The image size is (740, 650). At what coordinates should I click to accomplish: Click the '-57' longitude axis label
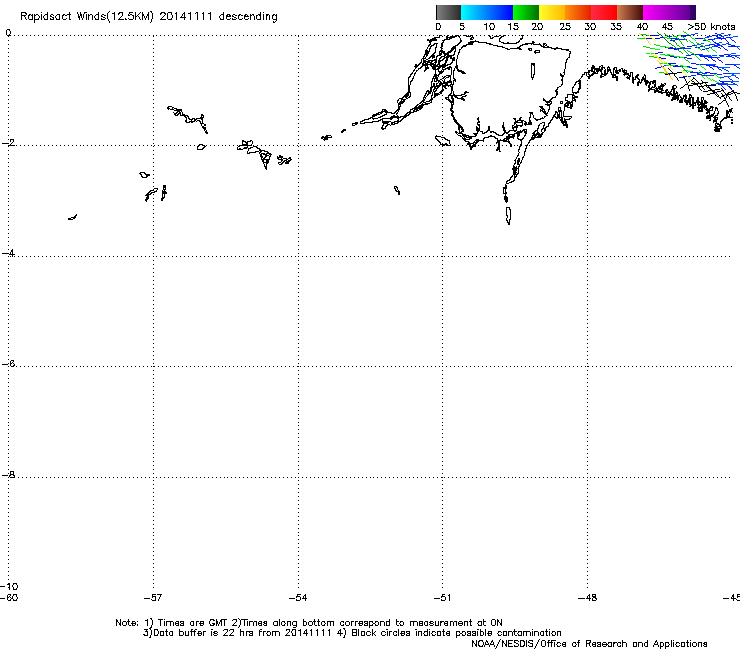(153, 598)
